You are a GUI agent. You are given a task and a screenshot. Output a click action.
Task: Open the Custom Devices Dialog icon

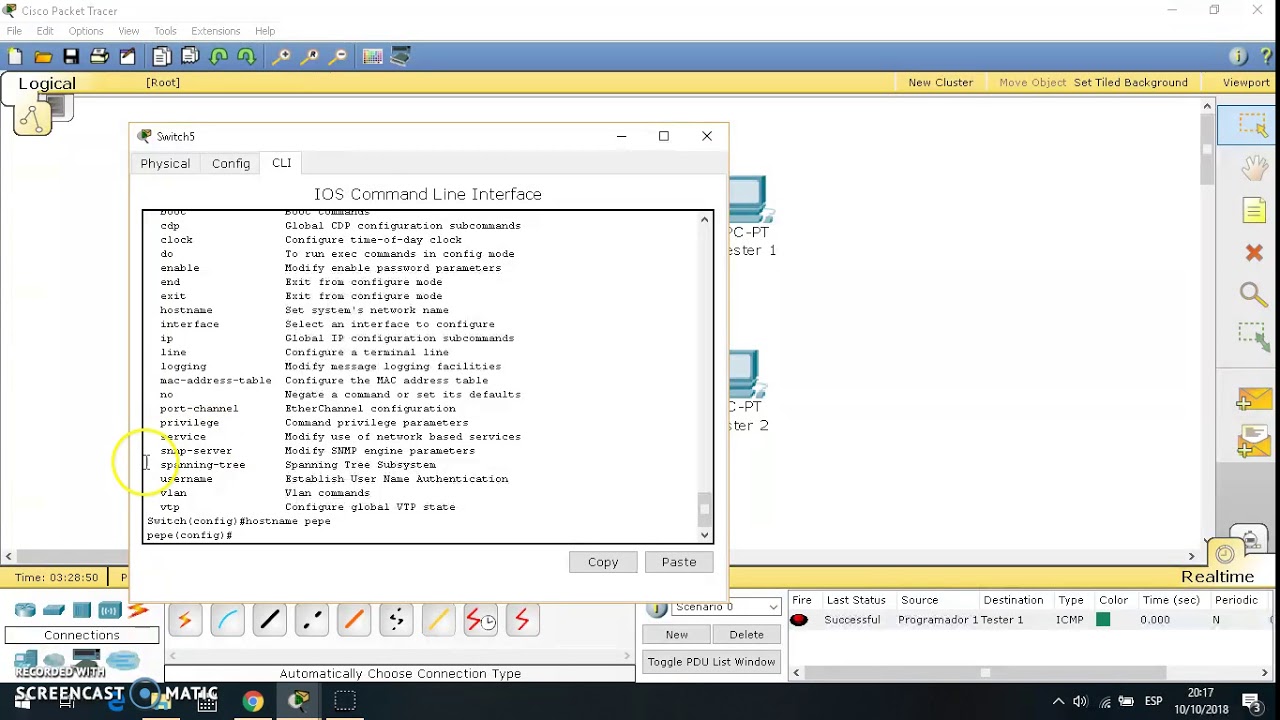401,57
